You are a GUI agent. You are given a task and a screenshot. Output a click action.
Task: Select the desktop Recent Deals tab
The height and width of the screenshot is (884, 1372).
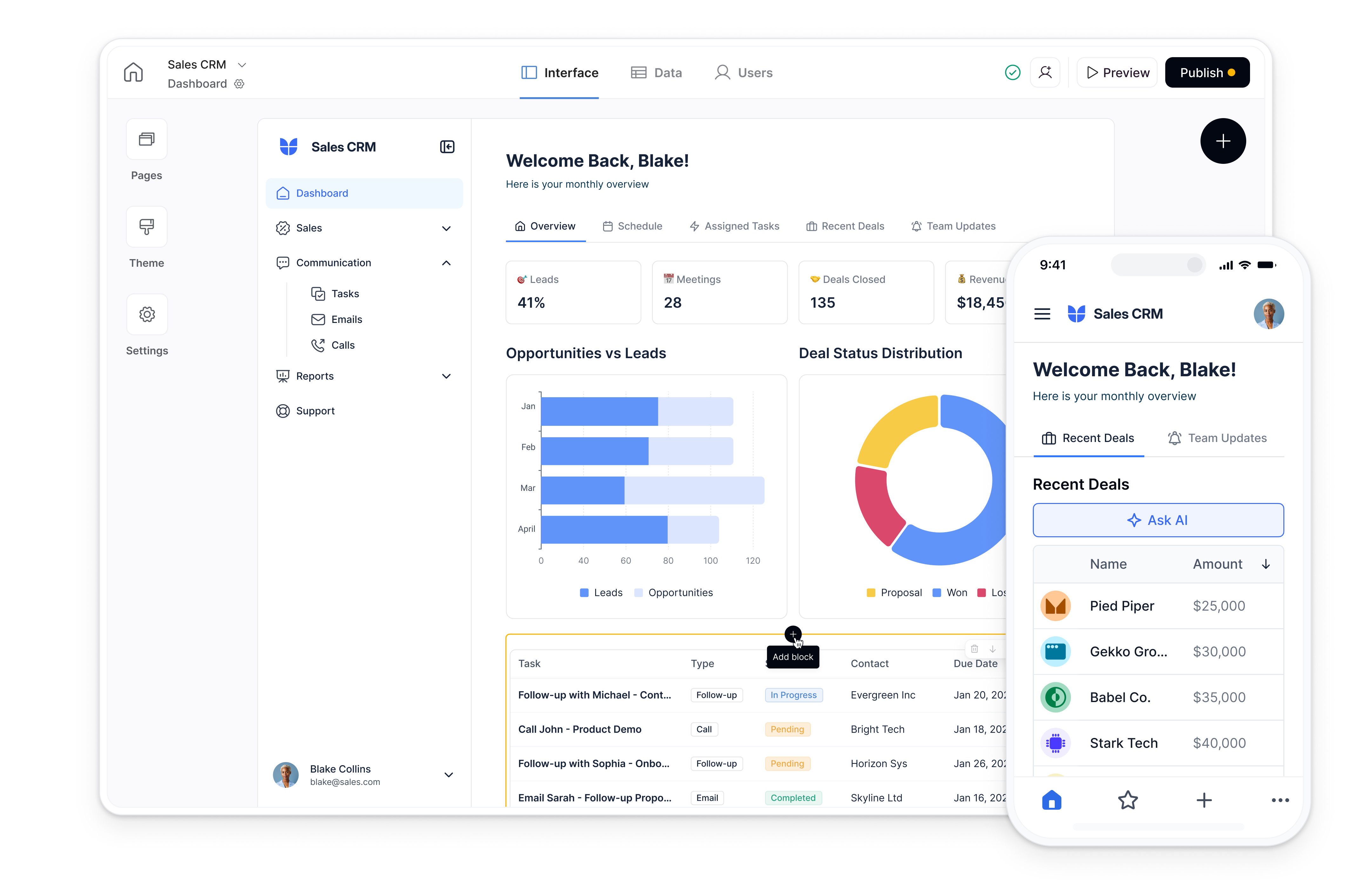[x=845, y=226]
